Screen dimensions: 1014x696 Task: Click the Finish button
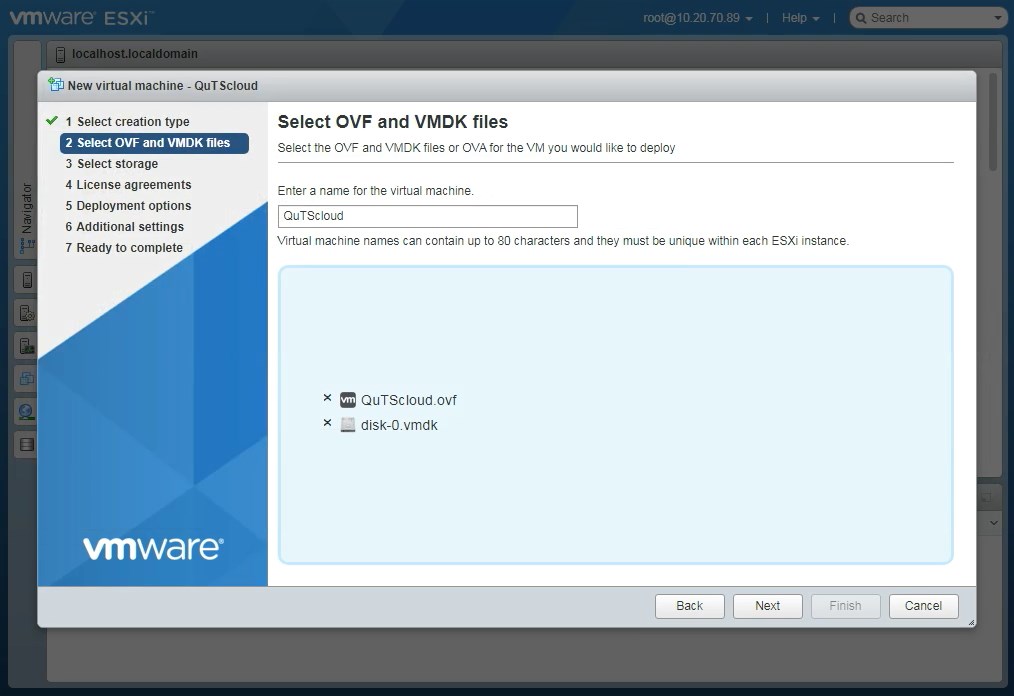845,606
